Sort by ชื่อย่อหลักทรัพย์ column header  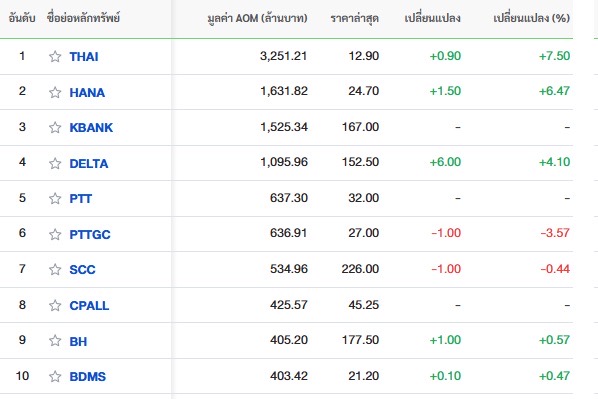point(84,17)
